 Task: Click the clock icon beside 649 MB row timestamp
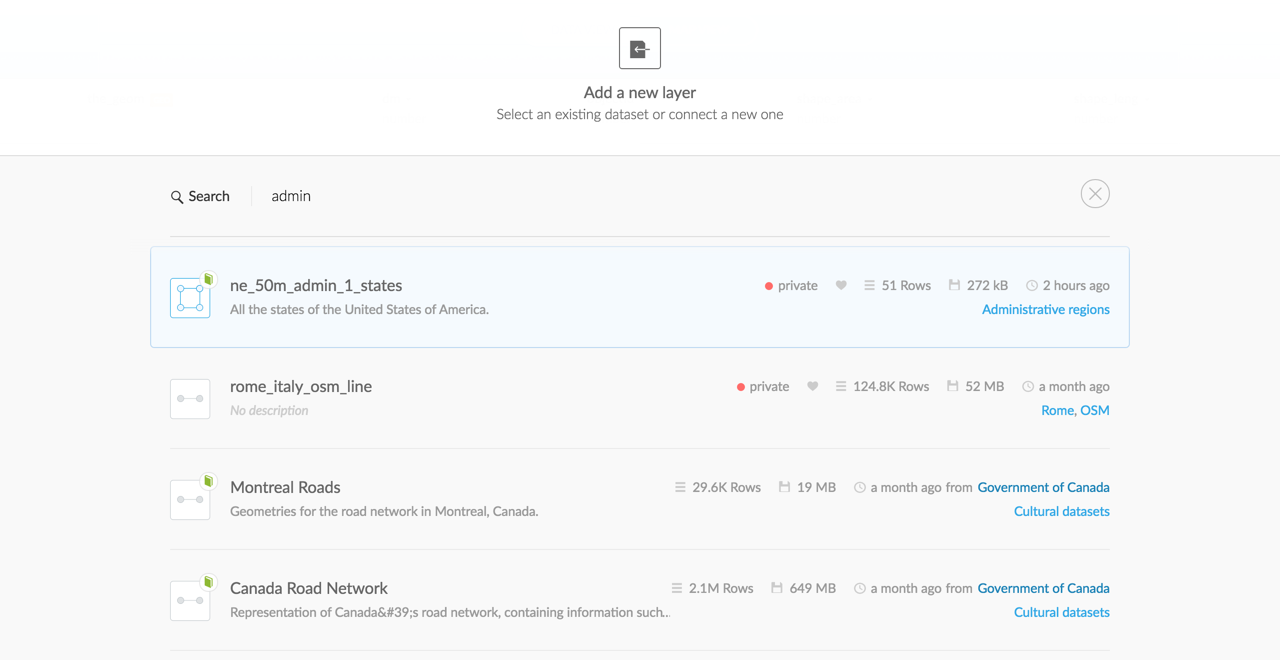[860, 588]
